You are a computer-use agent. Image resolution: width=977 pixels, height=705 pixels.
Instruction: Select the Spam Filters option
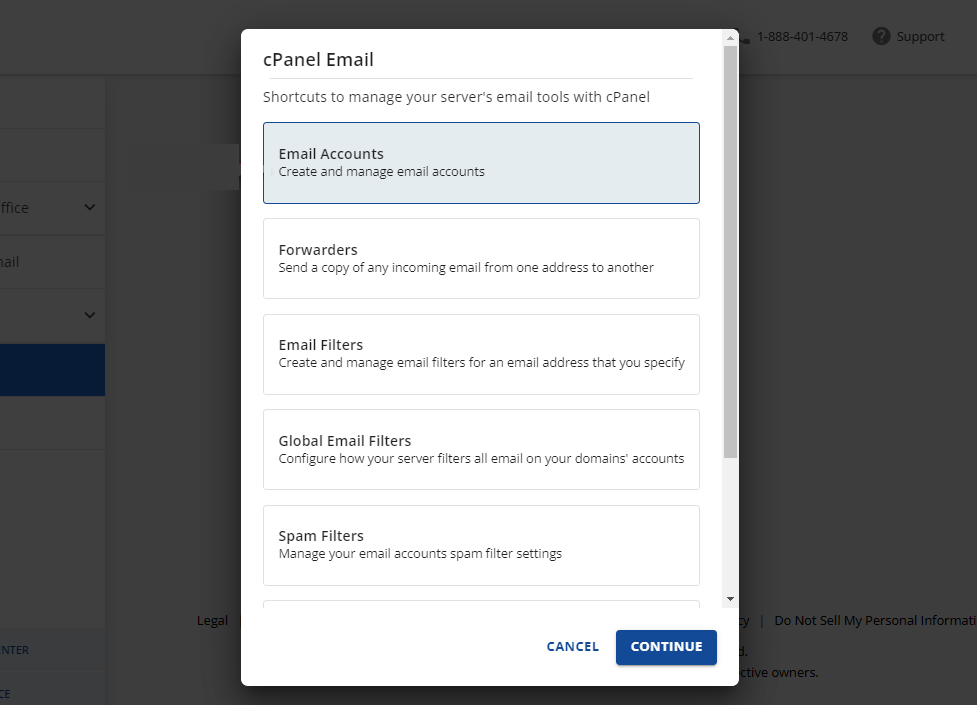481,544
